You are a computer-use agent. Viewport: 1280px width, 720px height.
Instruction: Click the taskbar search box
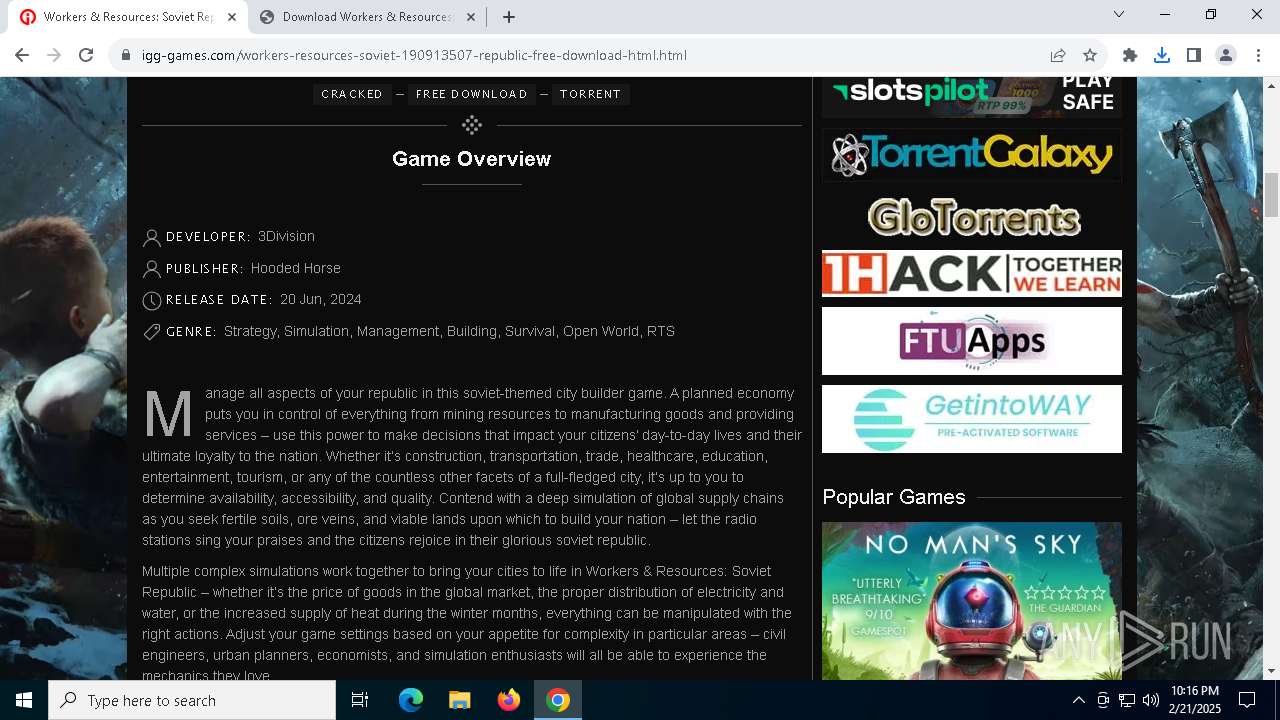pos(192,700)
